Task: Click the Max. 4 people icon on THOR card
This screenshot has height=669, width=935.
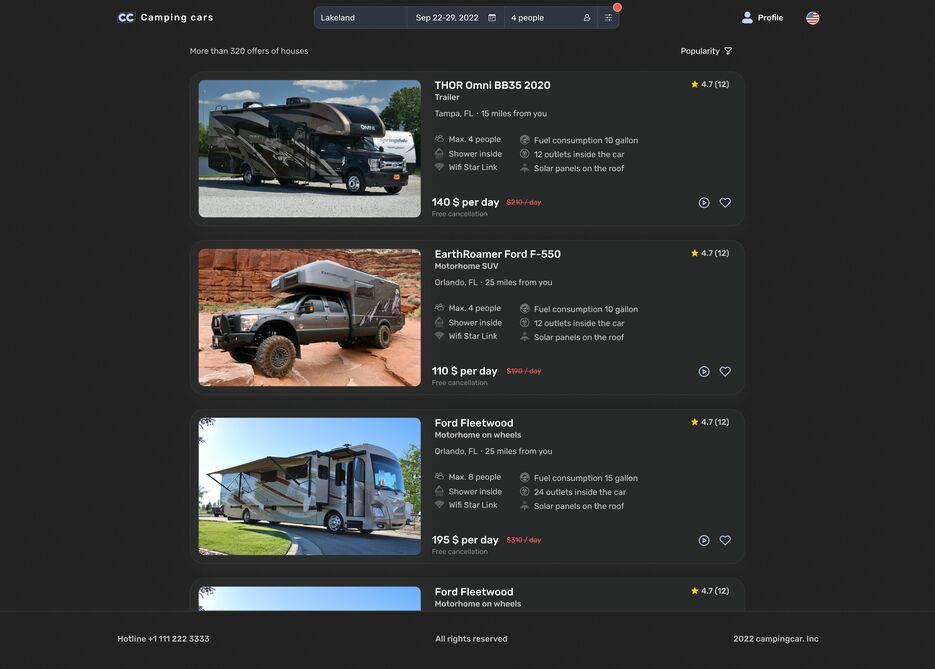Action: tap(439, 138)
